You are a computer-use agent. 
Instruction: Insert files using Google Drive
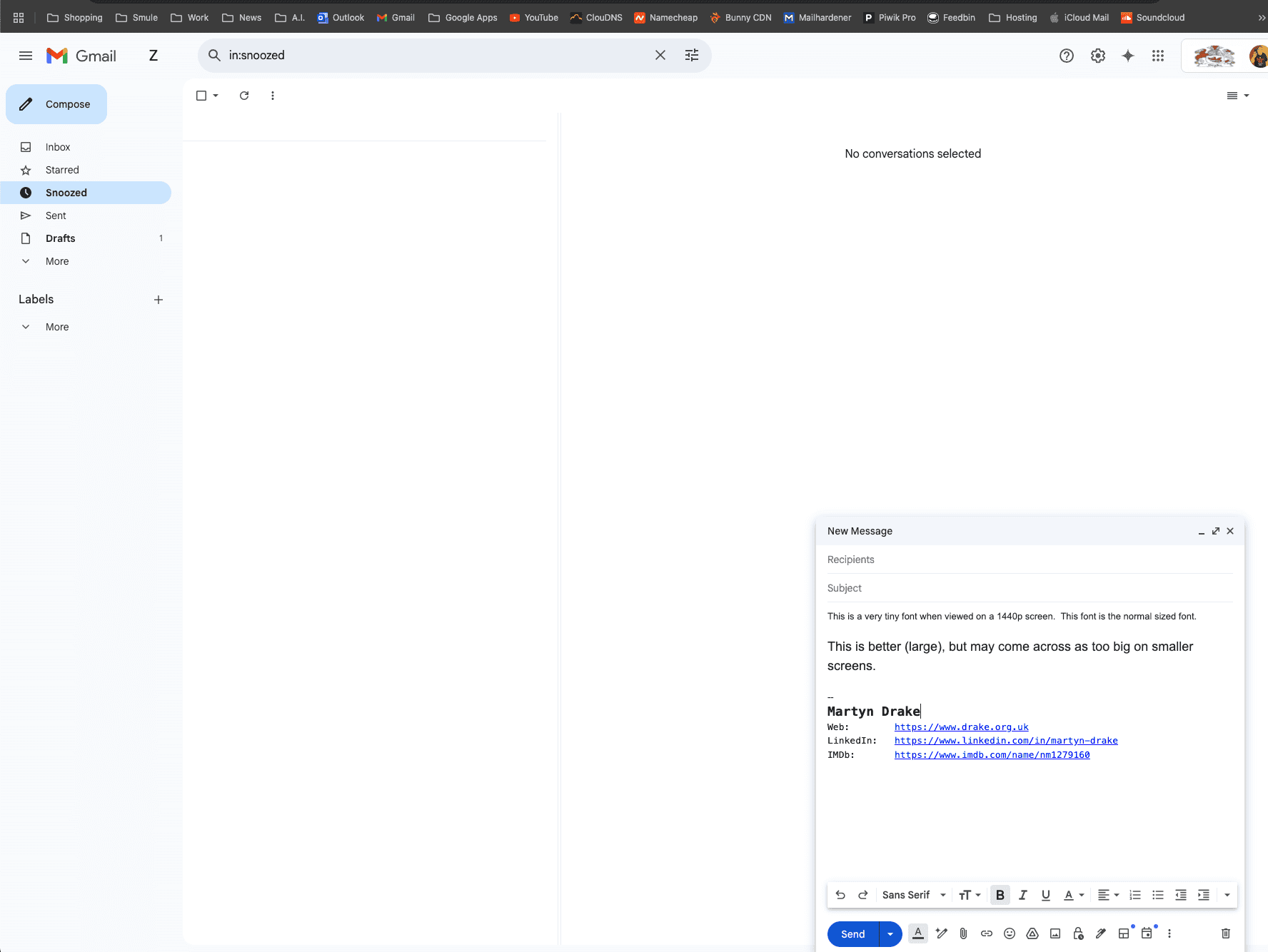pyautogui.click(x=1032, y=933)
